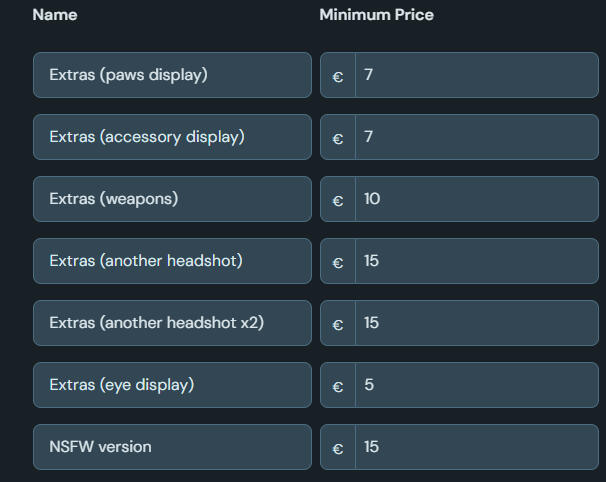Image resolution: width=606 pixels, height=482 pixels.
Task: Click the euro symbol in the paws display row
Action: point(338,76)
